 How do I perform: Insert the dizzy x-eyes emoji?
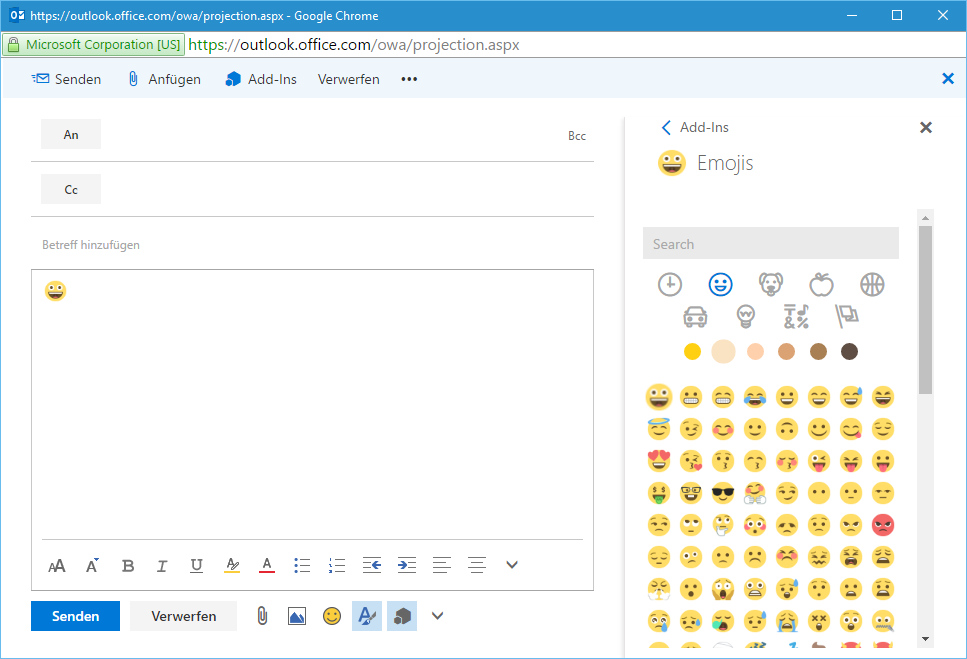[819, 621]
